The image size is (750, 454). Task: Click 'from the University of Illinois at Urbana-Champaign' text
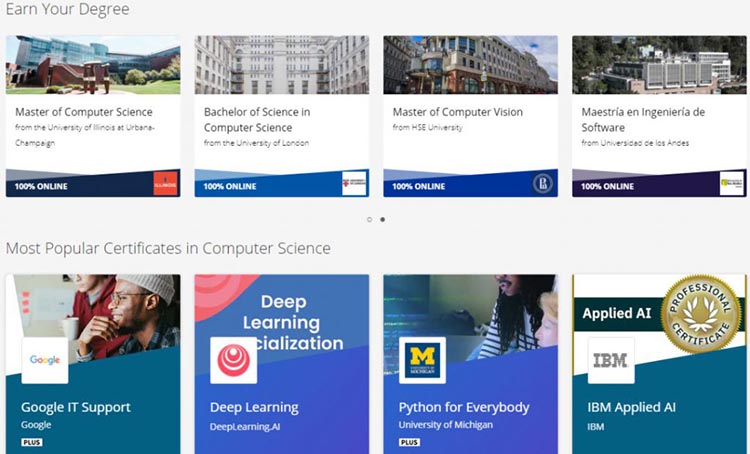tap(85, 135)
